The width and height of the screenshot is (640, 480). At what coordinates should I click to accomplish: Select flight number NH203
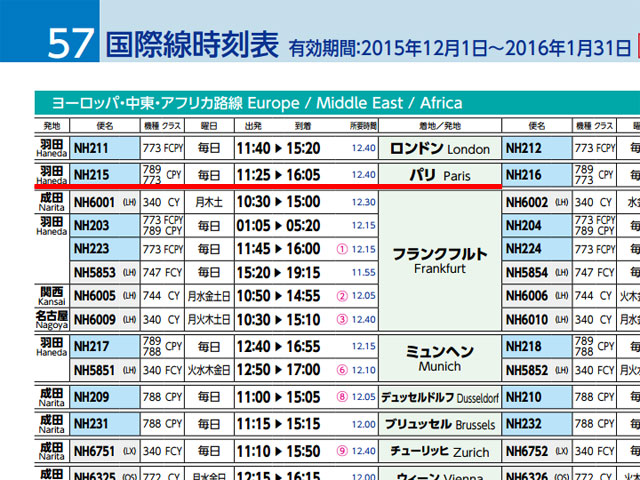(x=91, y=225)
